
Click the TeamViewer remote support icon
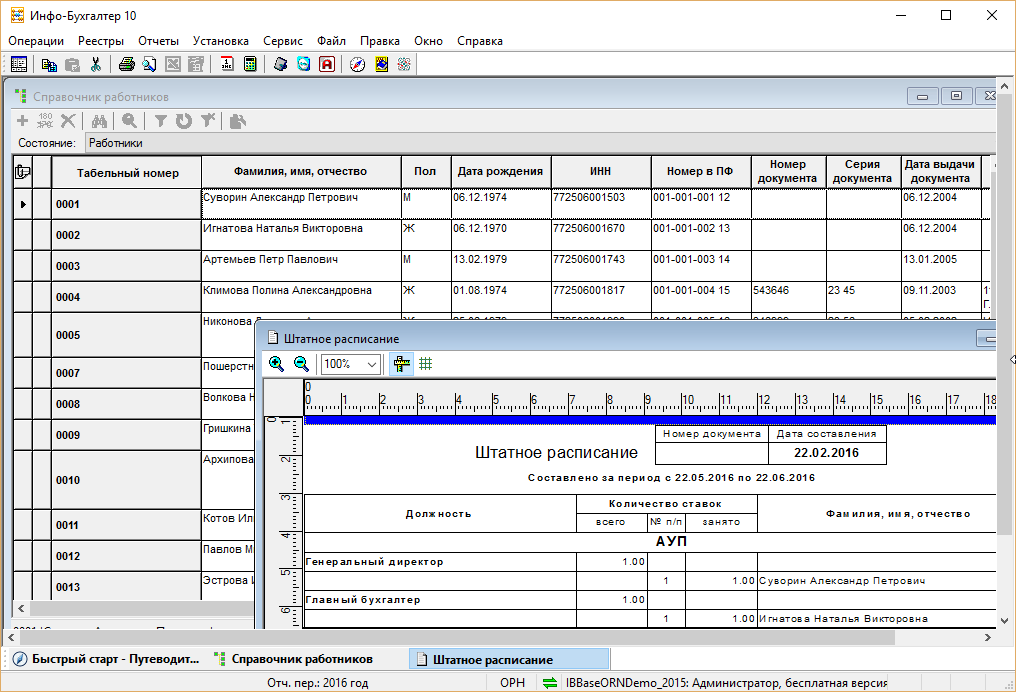[303, 64]
